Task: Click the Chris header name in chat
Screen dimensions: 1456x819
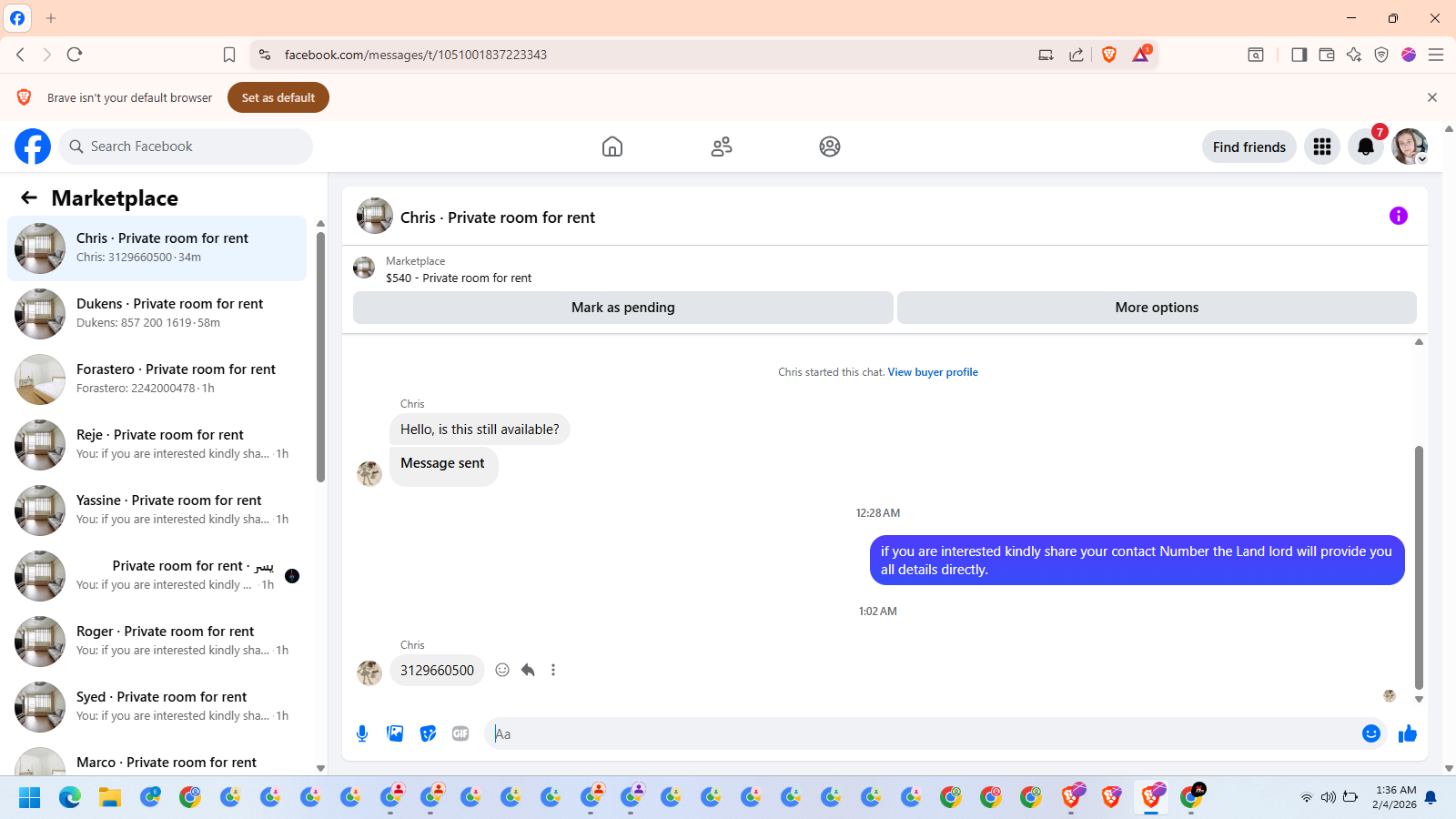Action: (498, 217)
